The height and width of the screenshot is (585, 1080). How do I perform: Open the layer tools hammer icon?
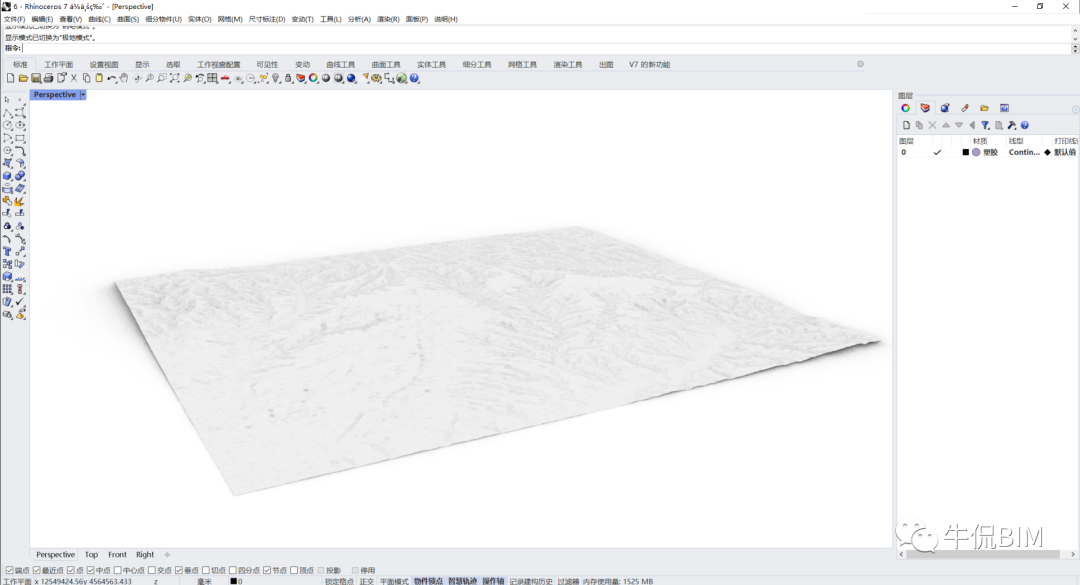click(x=1011, y=125)
